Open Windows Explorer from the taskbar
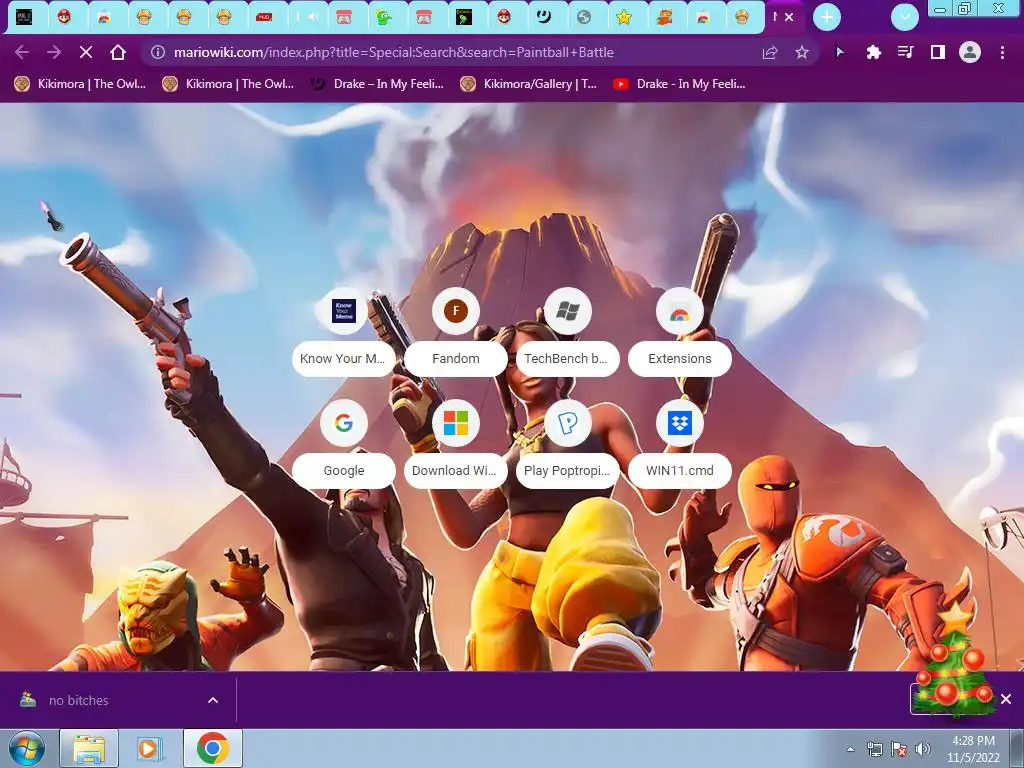Screen dimensions: 1024x768 (x=89, y=748)
